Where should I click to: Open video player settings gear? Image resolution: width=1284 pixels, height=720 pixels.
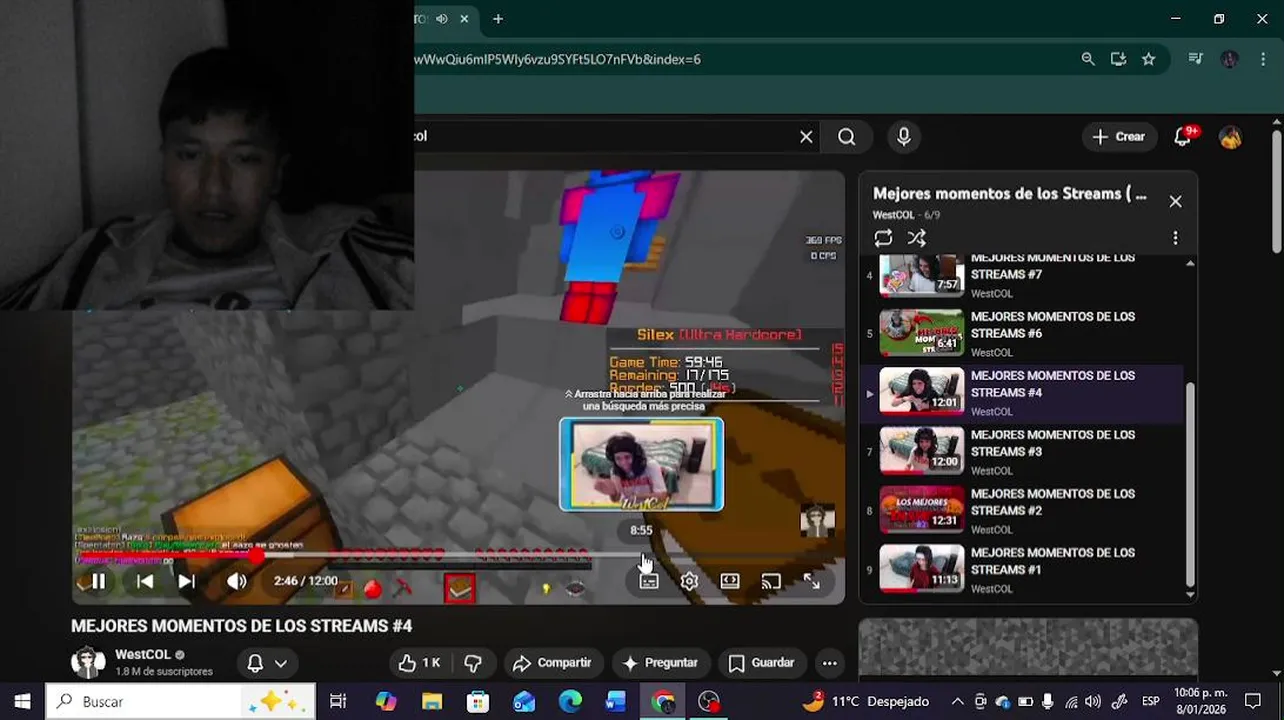pos(689,581)
